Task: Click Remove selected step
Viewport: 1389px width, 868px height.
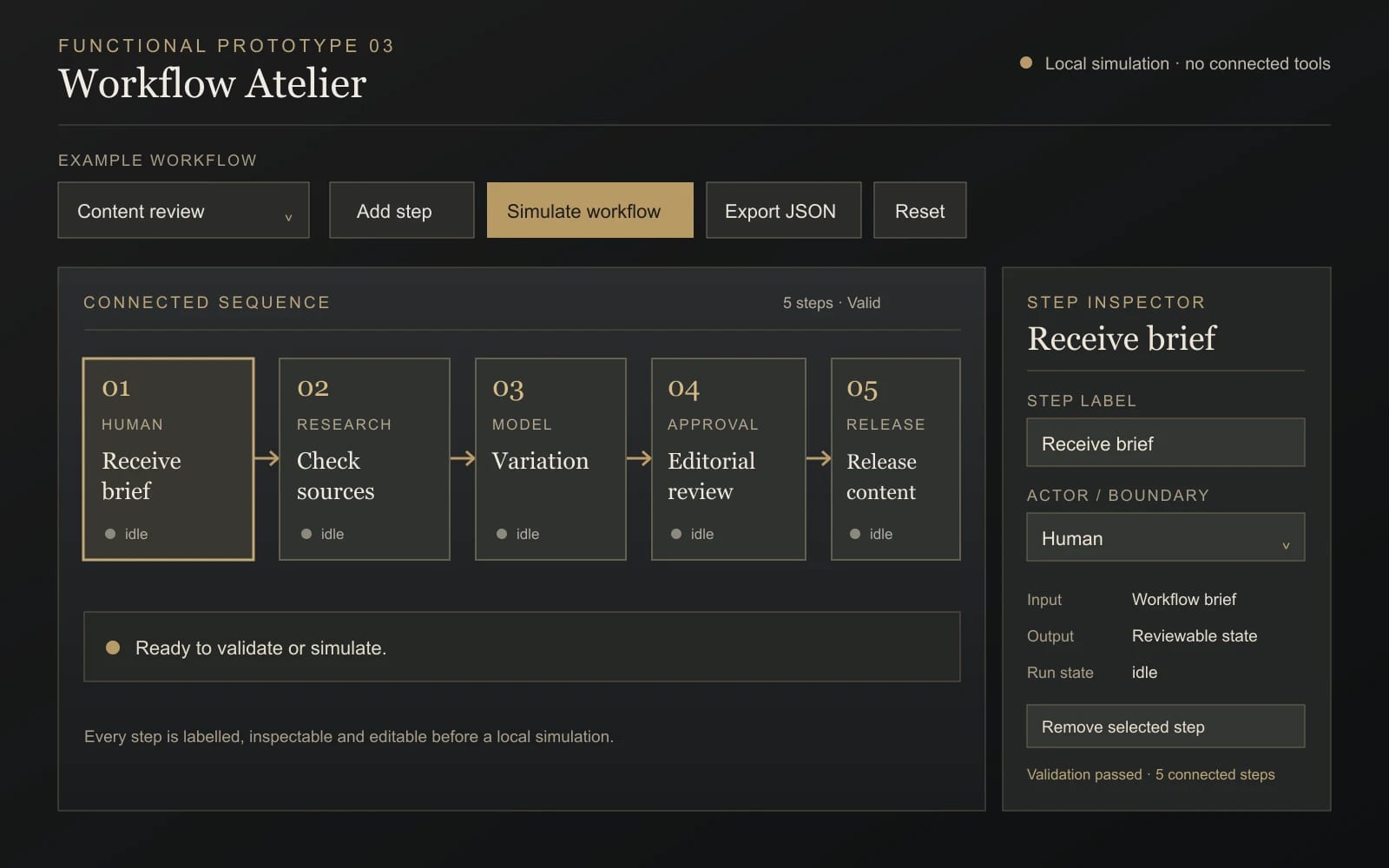Action: [x=1166, y=727]
